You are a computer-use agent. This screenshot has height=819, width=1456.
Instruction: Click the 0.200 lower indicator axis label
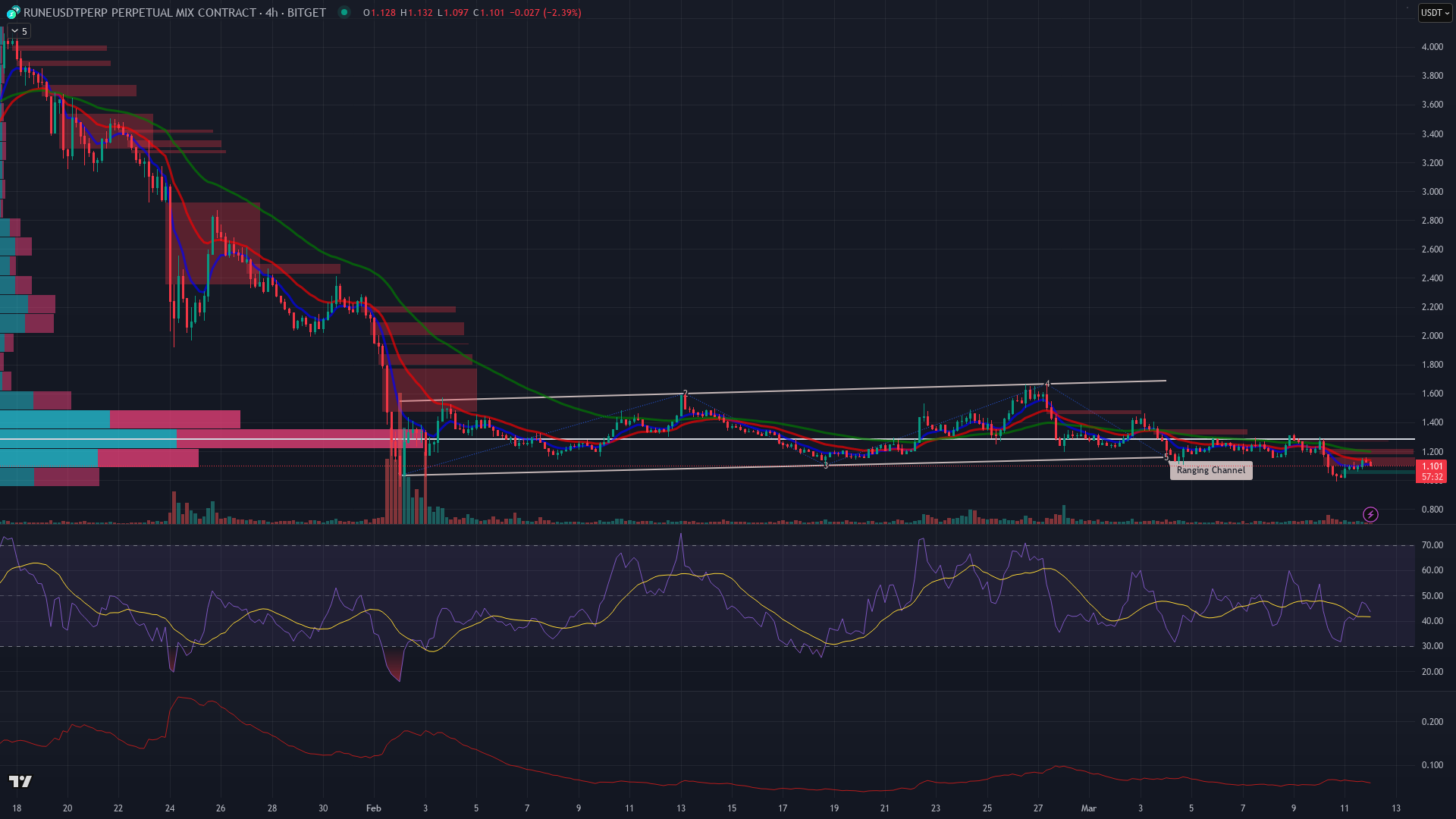1432,722
